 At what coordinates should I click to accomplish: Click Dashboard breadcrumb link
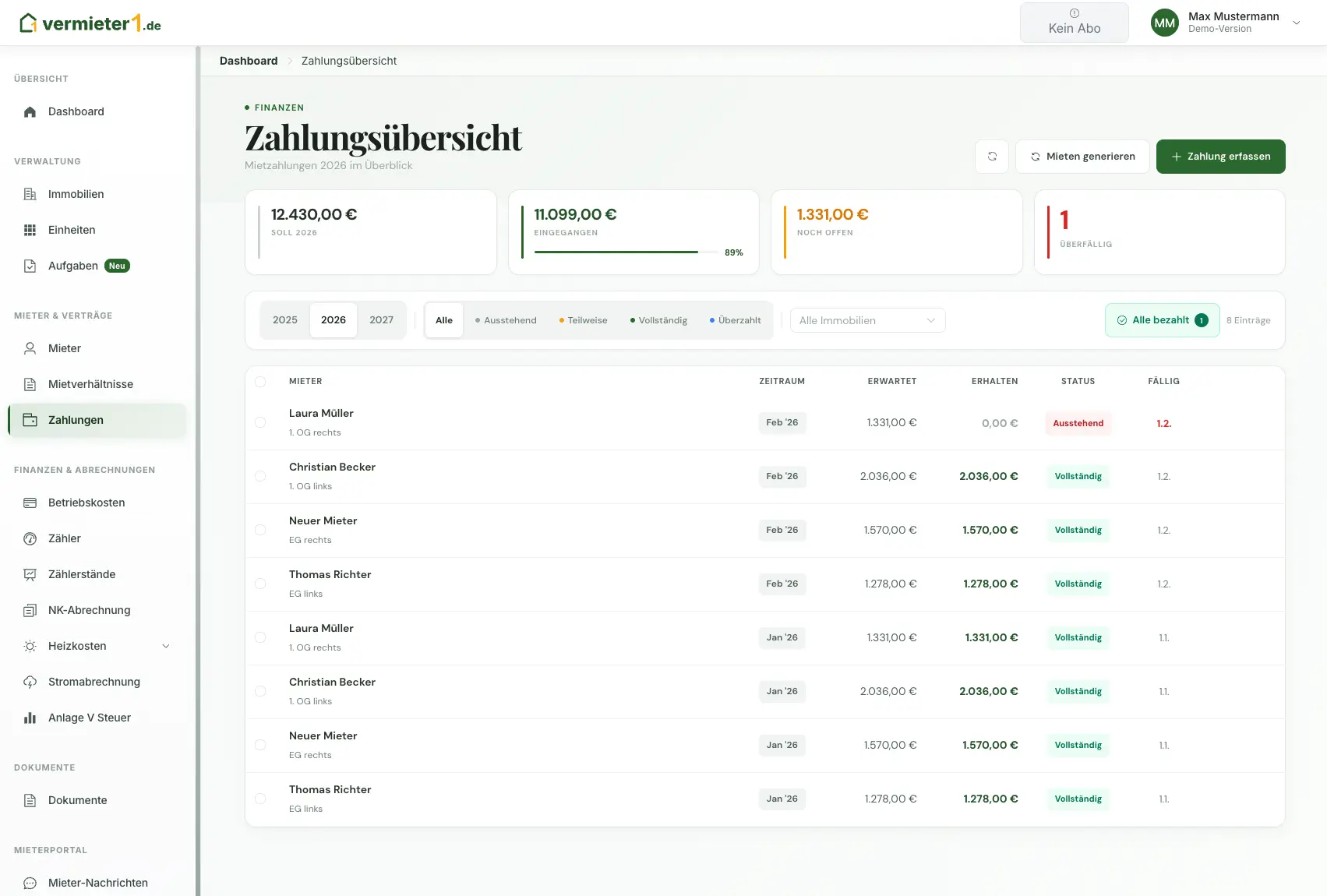249,61
